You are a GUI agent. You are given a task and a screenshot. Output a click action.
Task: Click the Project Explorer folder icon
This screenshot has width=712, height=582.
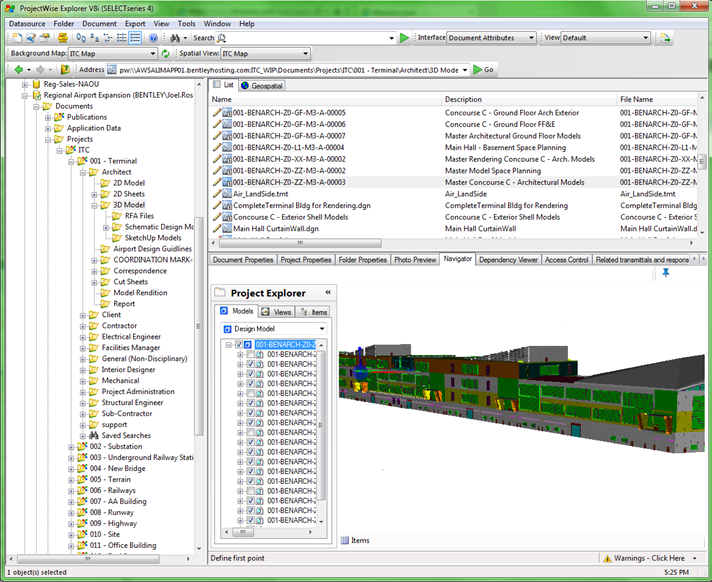tap(220, 292)
